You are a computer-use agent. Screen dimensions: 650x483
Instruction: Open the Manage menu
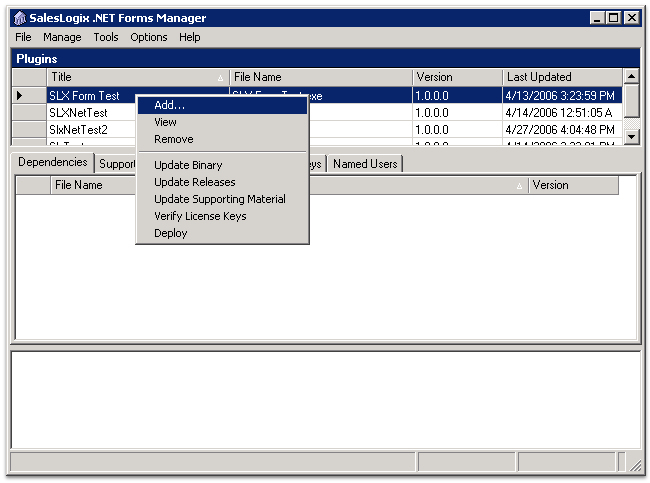coord(62,37)
